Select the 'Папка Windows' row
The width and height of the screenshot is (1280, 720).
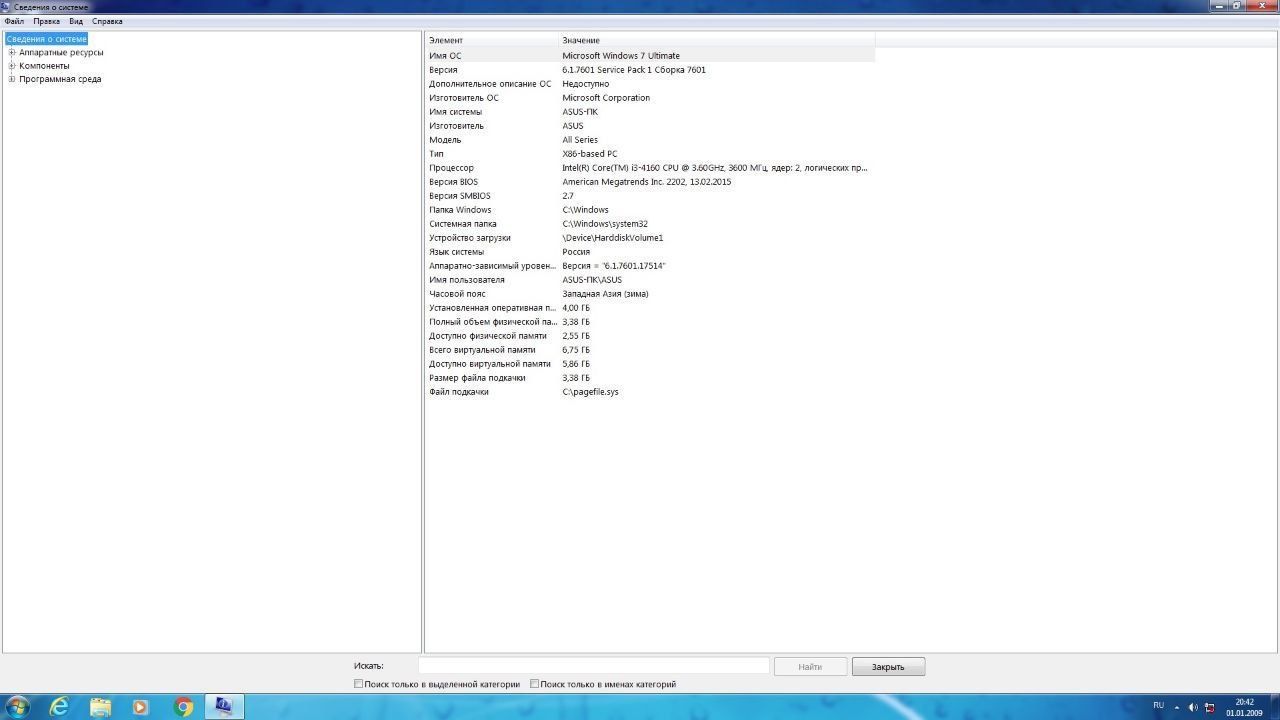650,210
